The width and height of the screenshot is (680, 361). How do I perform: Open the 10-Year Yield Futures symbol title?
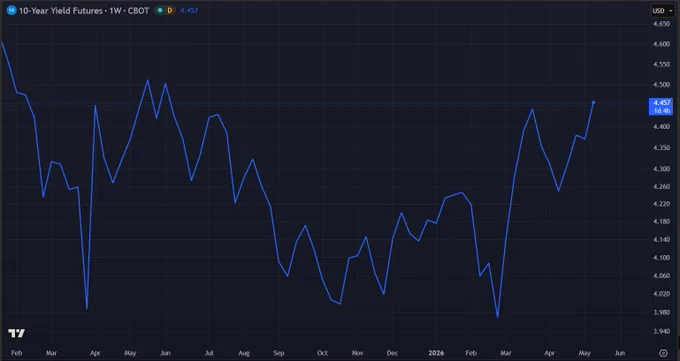84,10
